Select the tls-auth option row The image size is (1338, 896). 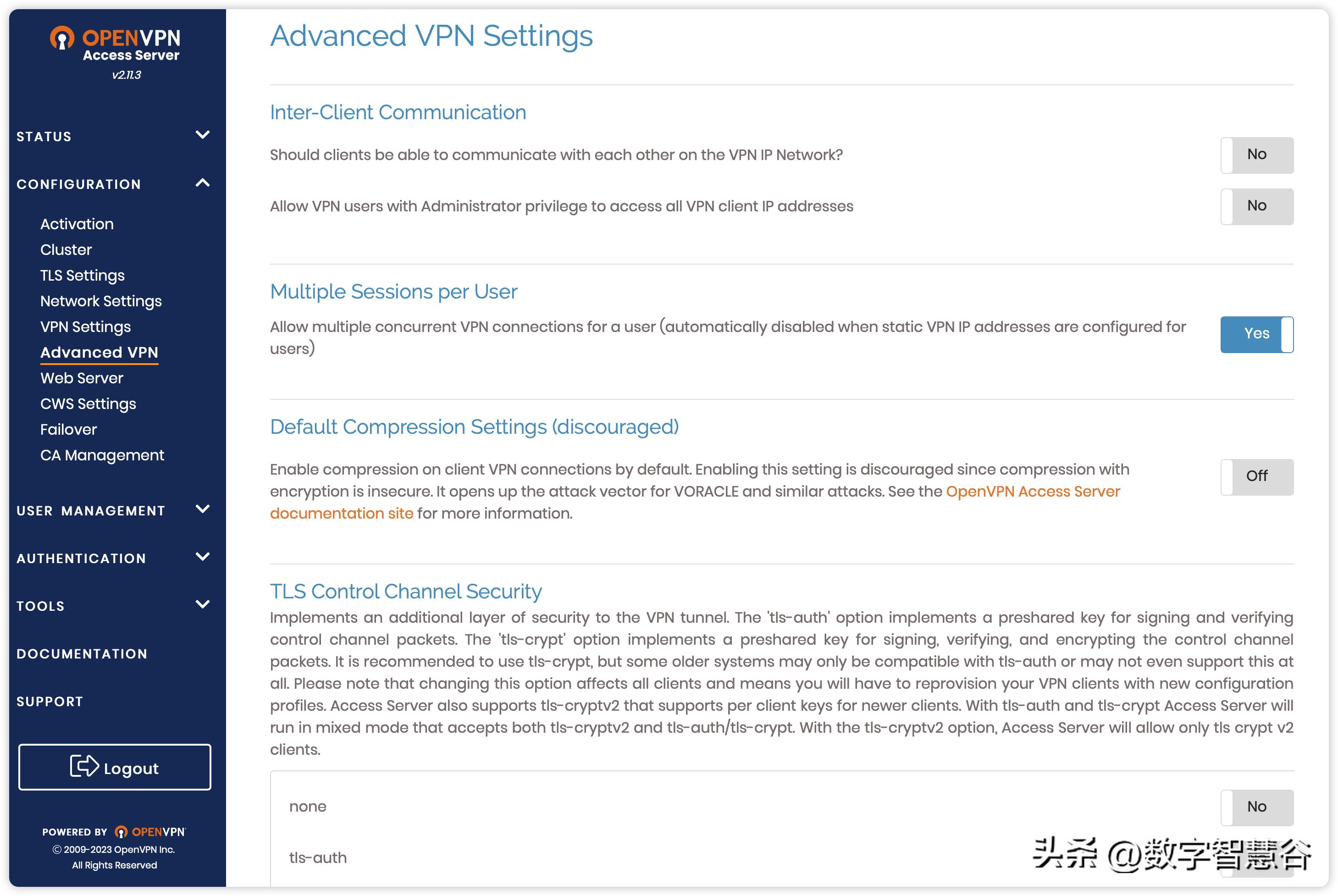[x=318, y=857]
